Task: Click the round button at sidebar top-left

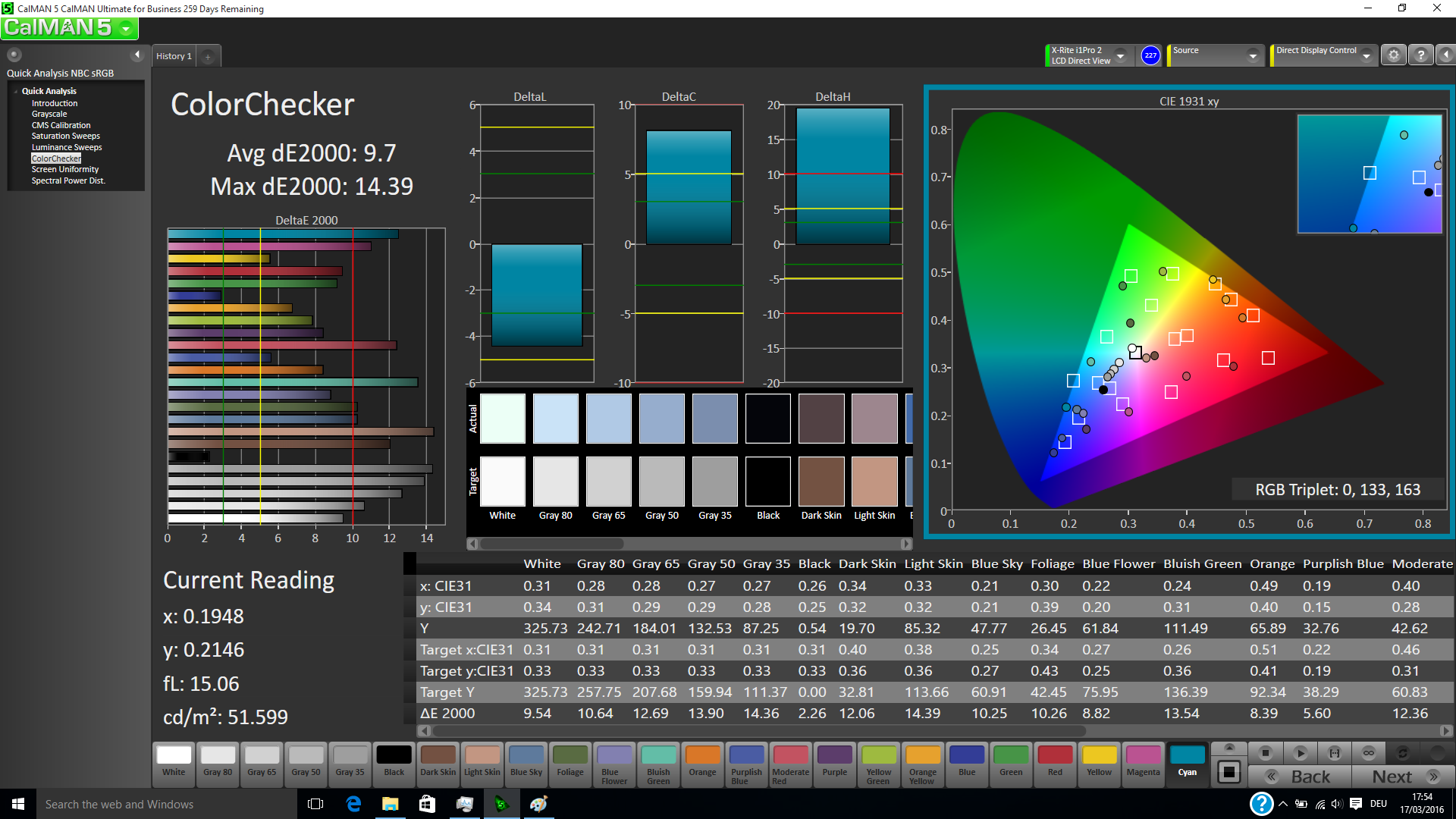Action: click(14, 55)
